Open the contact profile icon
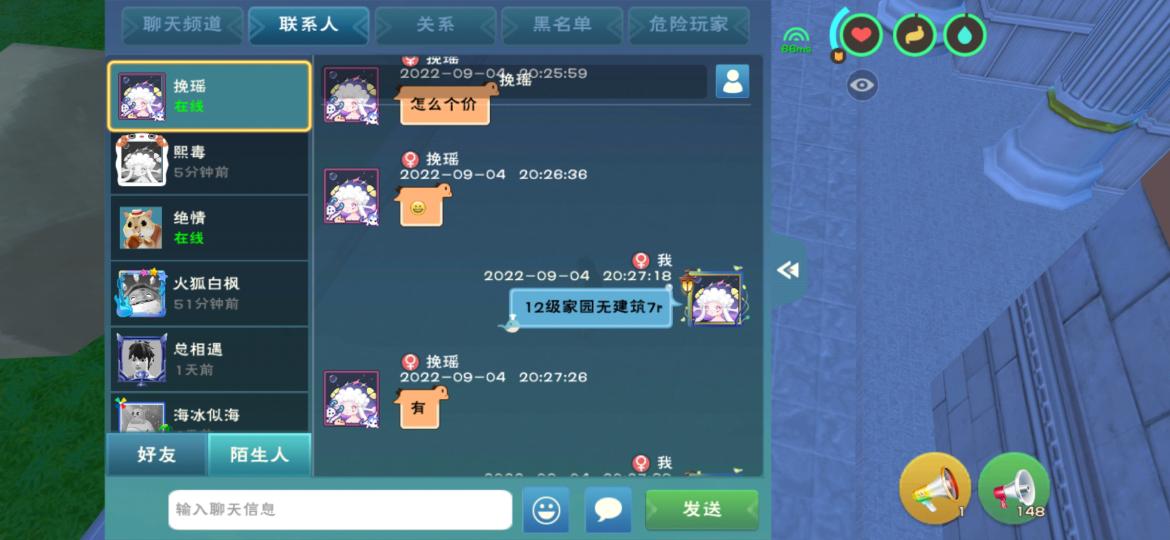This screenshot has width=1170, height=540. [x=732, y=81]
